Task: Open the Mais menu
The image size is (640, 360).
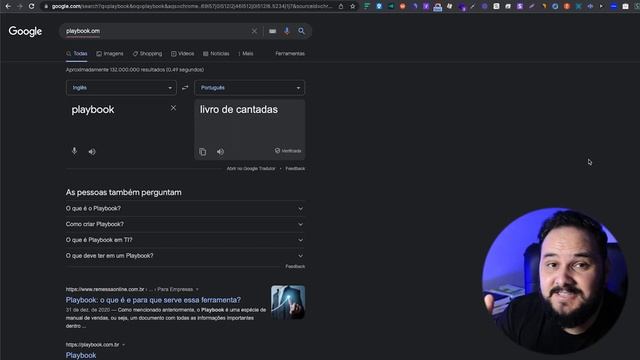Action: tap(246, 54)
